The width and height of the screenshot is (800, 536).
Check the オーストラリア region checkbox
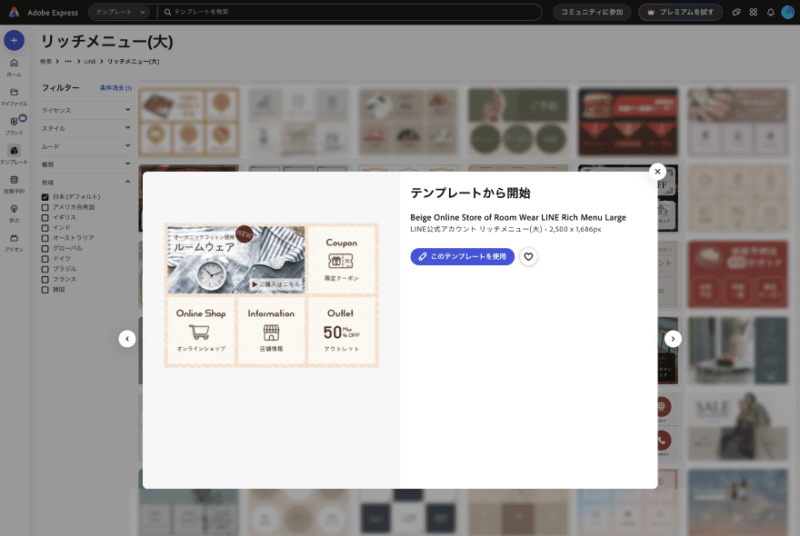(45, 238)
